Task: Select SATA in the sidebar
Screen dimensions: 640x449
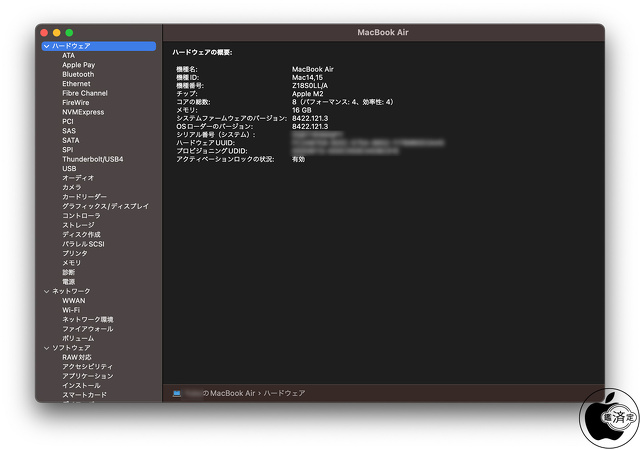Action: (71, 140)
